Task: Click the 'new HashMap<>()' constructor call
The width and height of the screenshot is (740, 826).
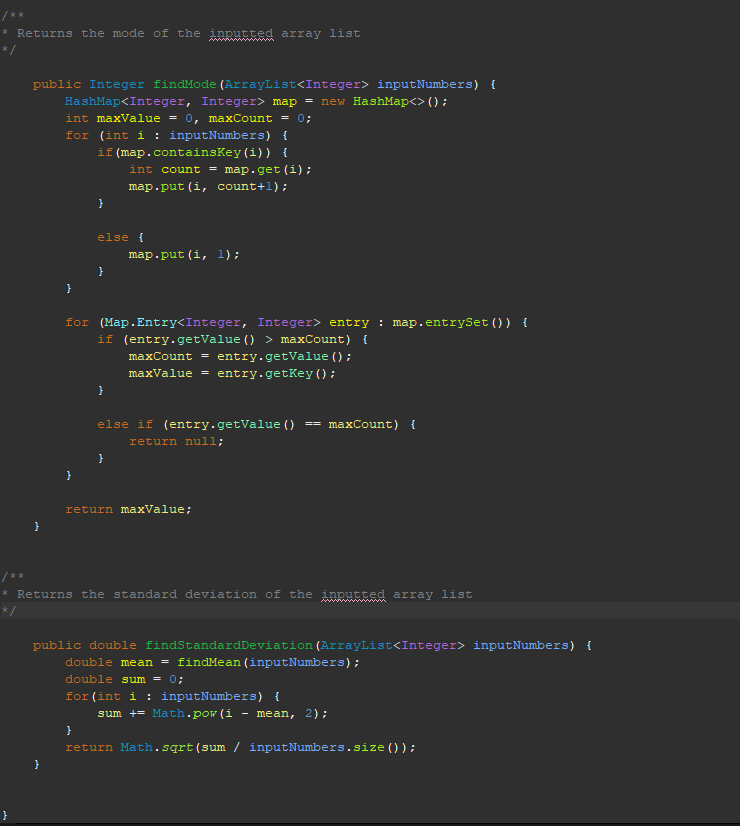Action: [384, 101]
